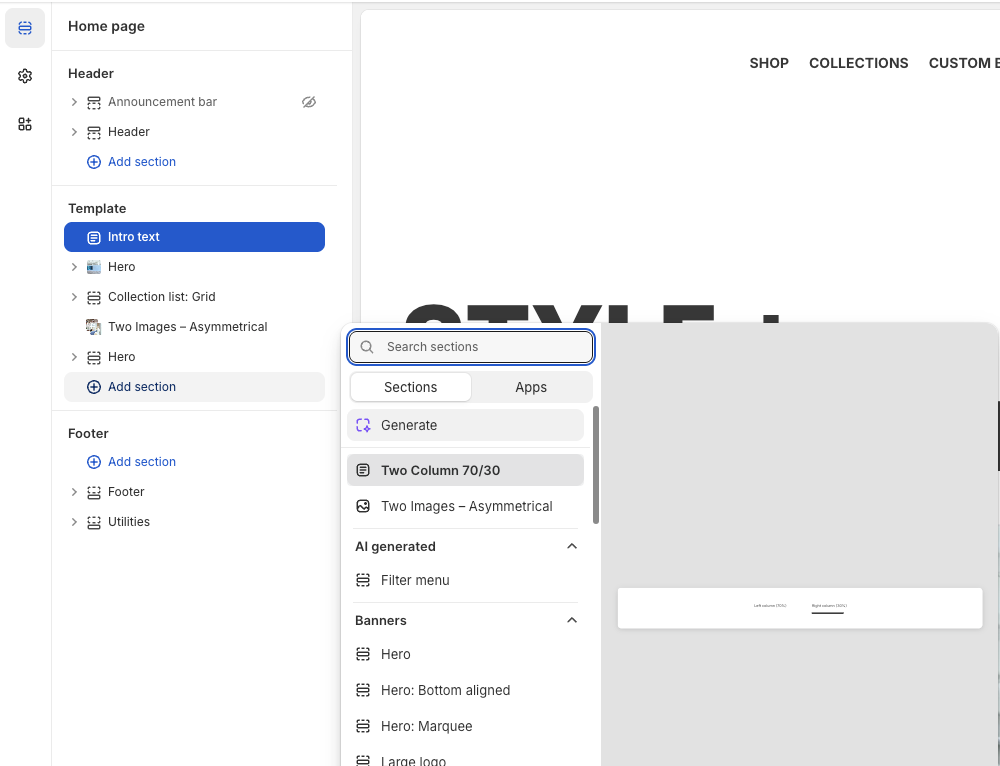Click the Generate button
Screen dimensions: 1000x766
(465, 425)
